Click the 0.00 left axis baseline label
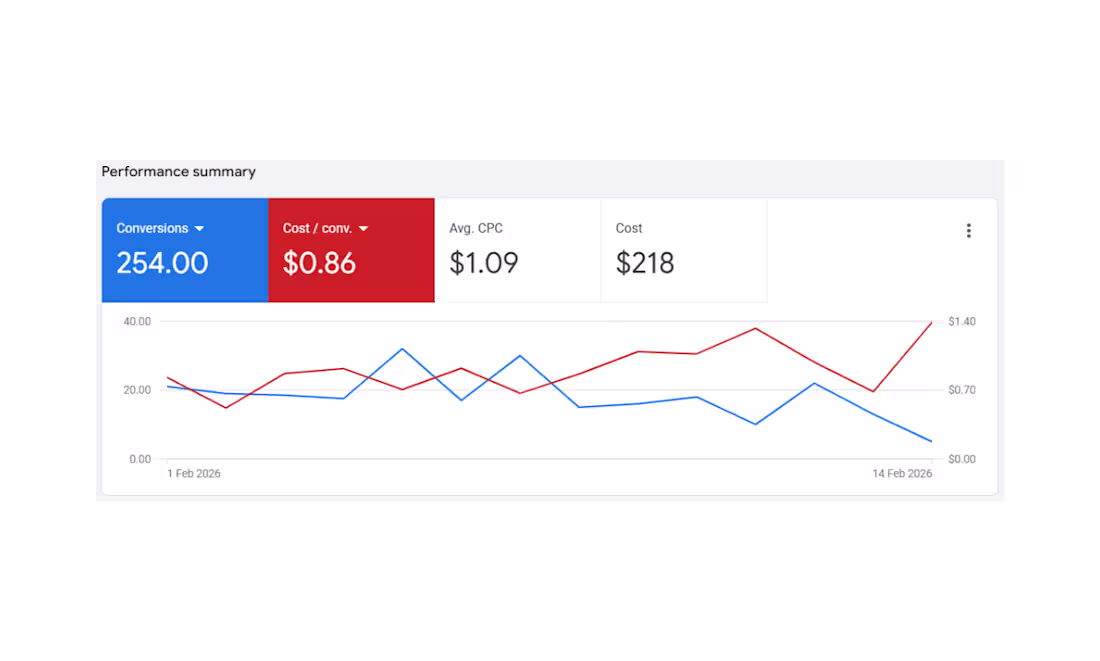Image resolution: width=1100 pixels, height=661 pixels. tap(140, 459)
